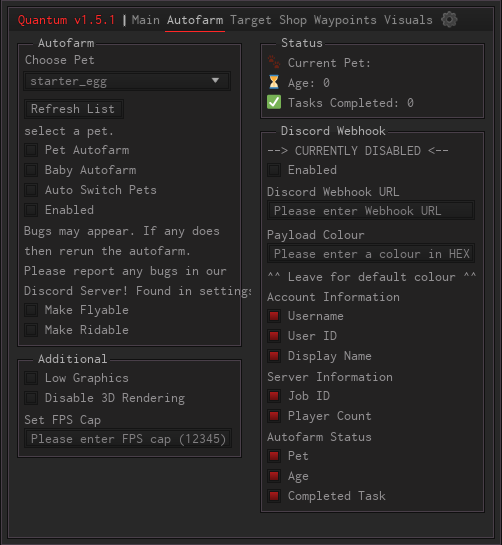502x545 pixels.
Task: Toggle the red Job ID checkbox
Action: (274, 396)
